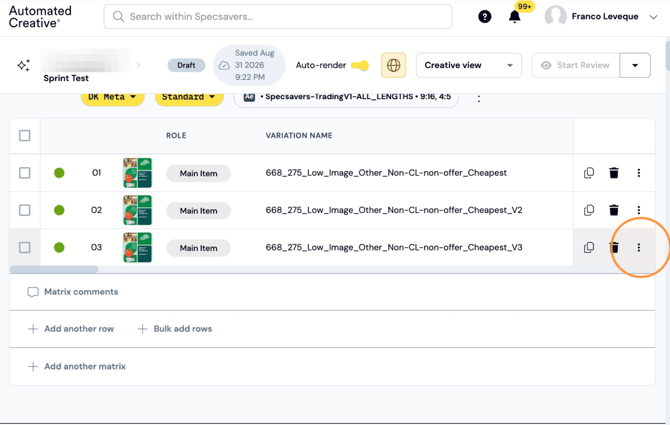Click the ROLE column header
The height and width of the screenshot is (425, 670).
176,136
